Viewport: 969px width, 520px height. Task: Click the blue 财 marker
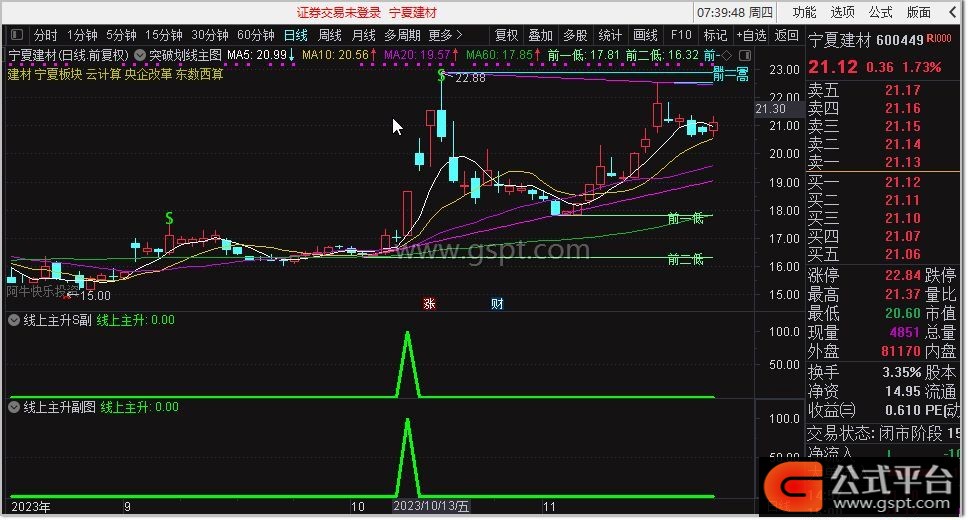tap(497, 304)
